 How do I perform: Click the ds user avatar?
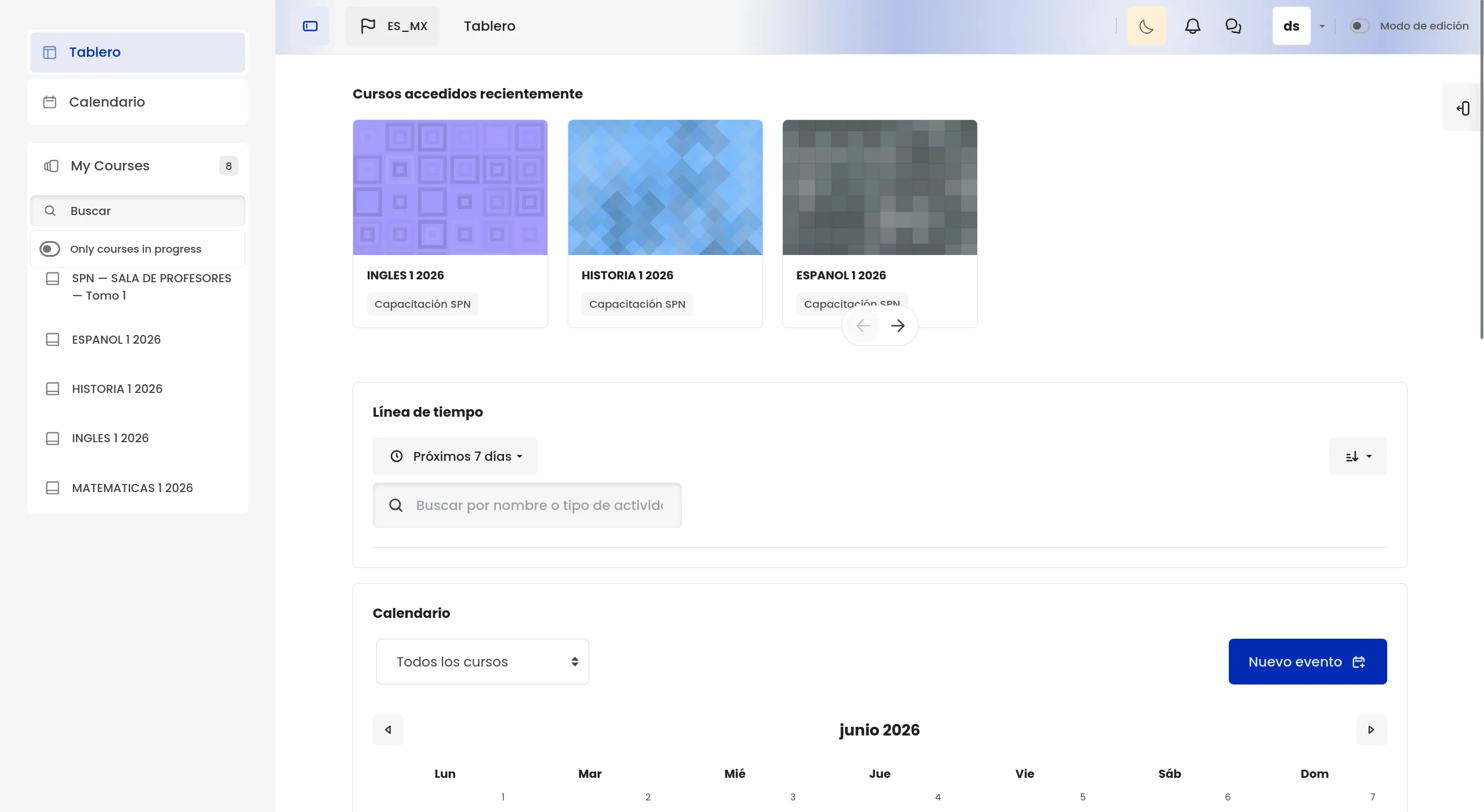[1291, 26]
